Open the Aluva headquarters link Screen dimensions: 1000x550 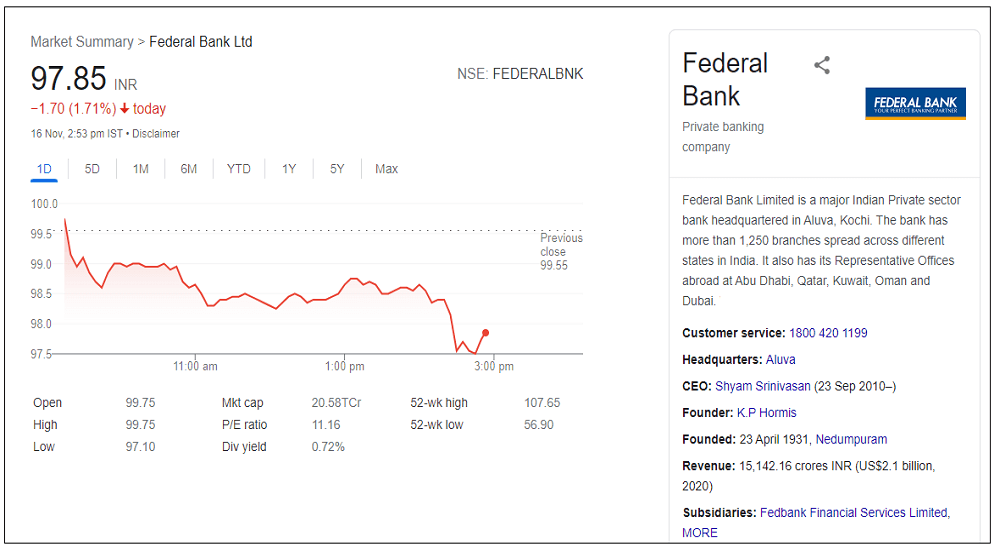point(780,359)
